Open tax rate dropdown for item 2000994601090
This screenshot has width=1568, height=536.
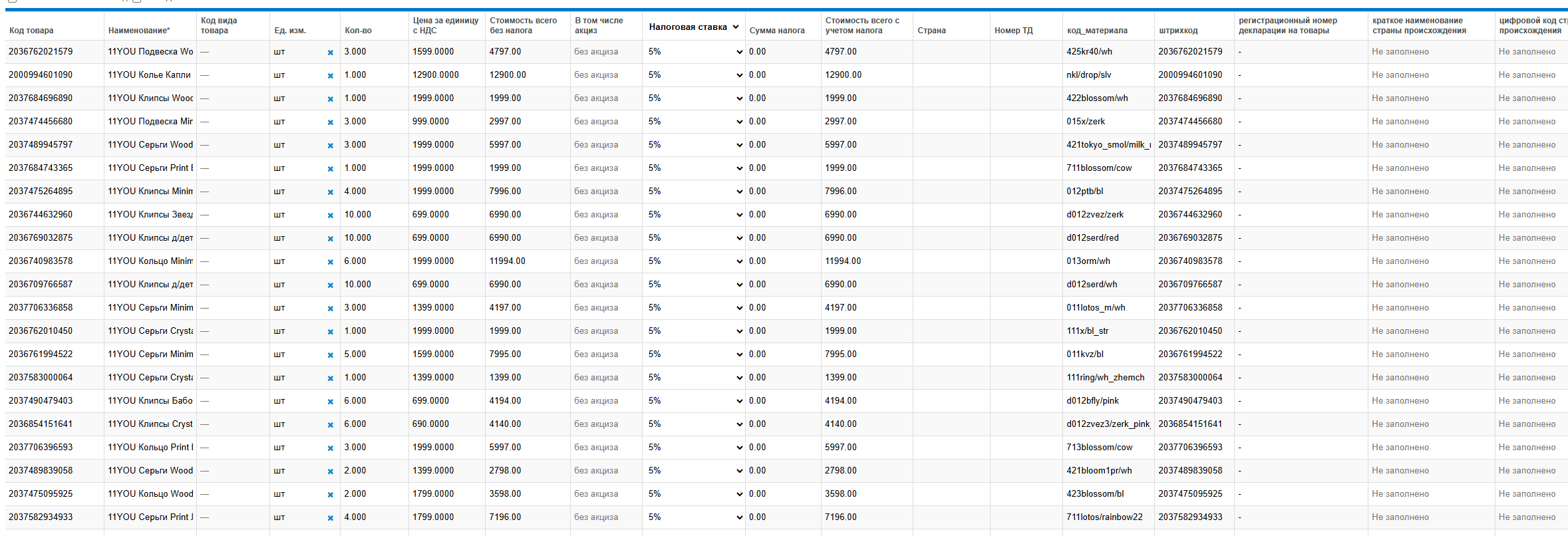coord(694,75)
